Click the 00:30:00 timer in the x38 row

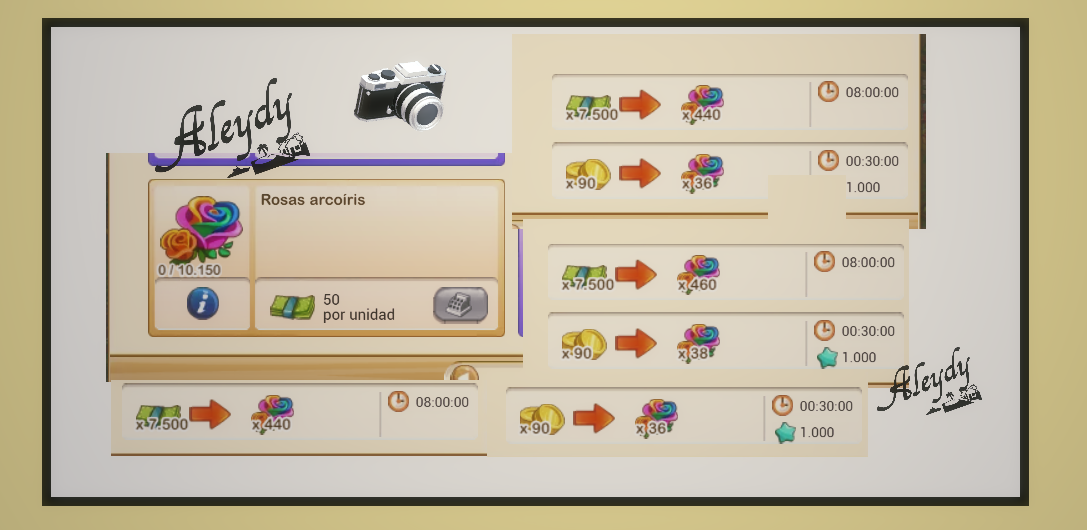[868, 331]
